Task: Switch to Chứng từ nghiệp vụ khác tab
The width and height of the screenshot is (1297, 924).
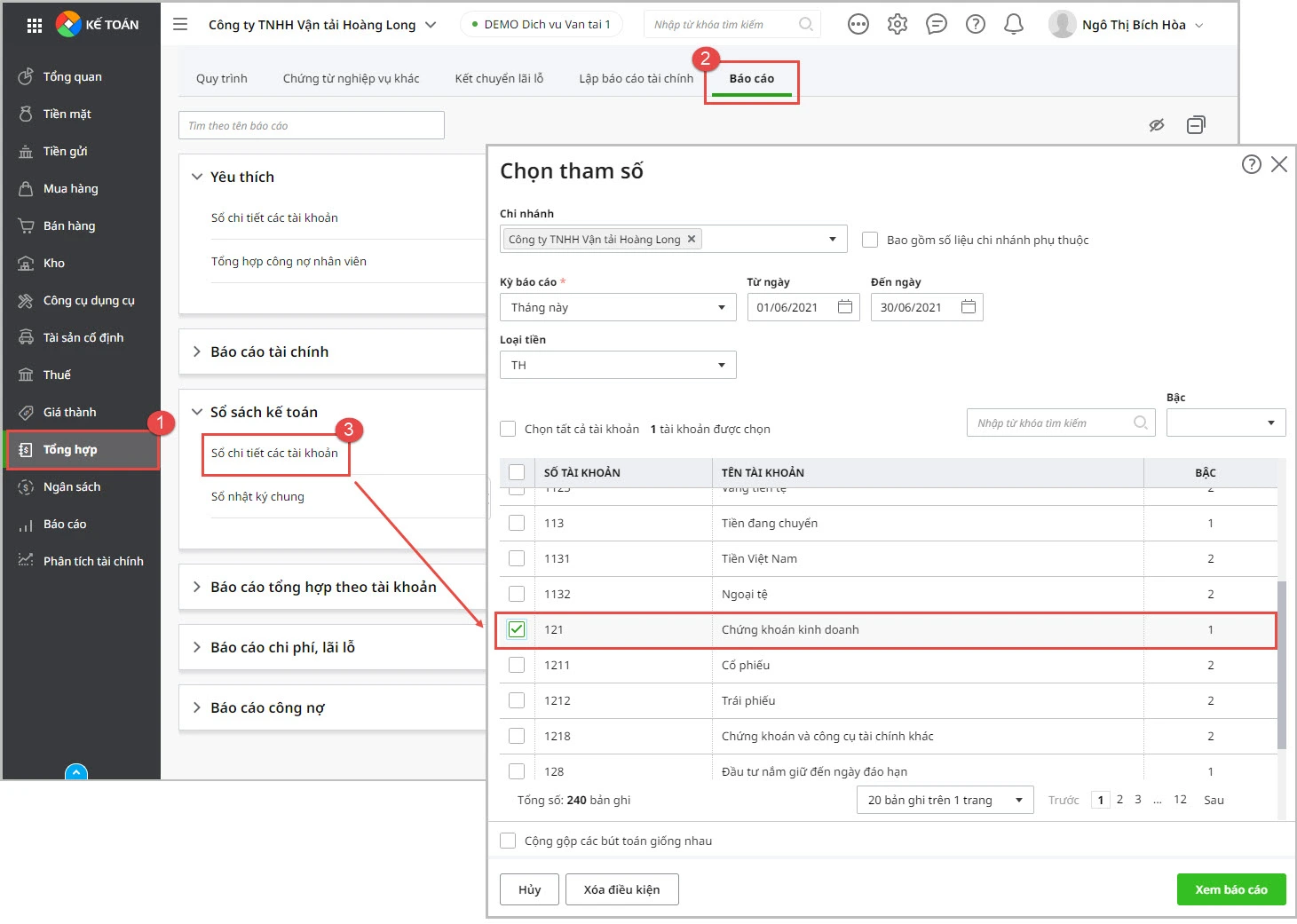Action: click(x=351, y=78)
